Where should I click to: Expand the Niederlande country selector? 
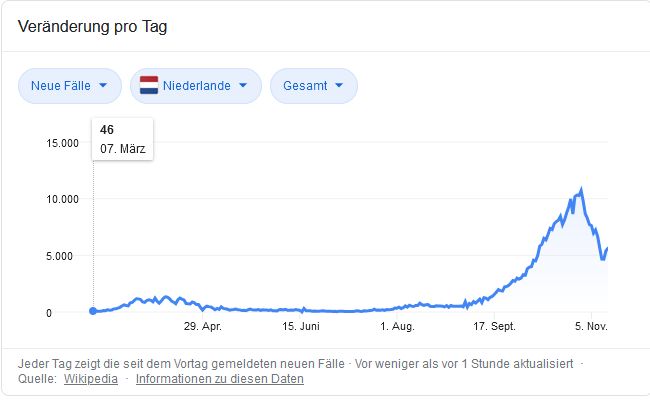pos(196,86)
